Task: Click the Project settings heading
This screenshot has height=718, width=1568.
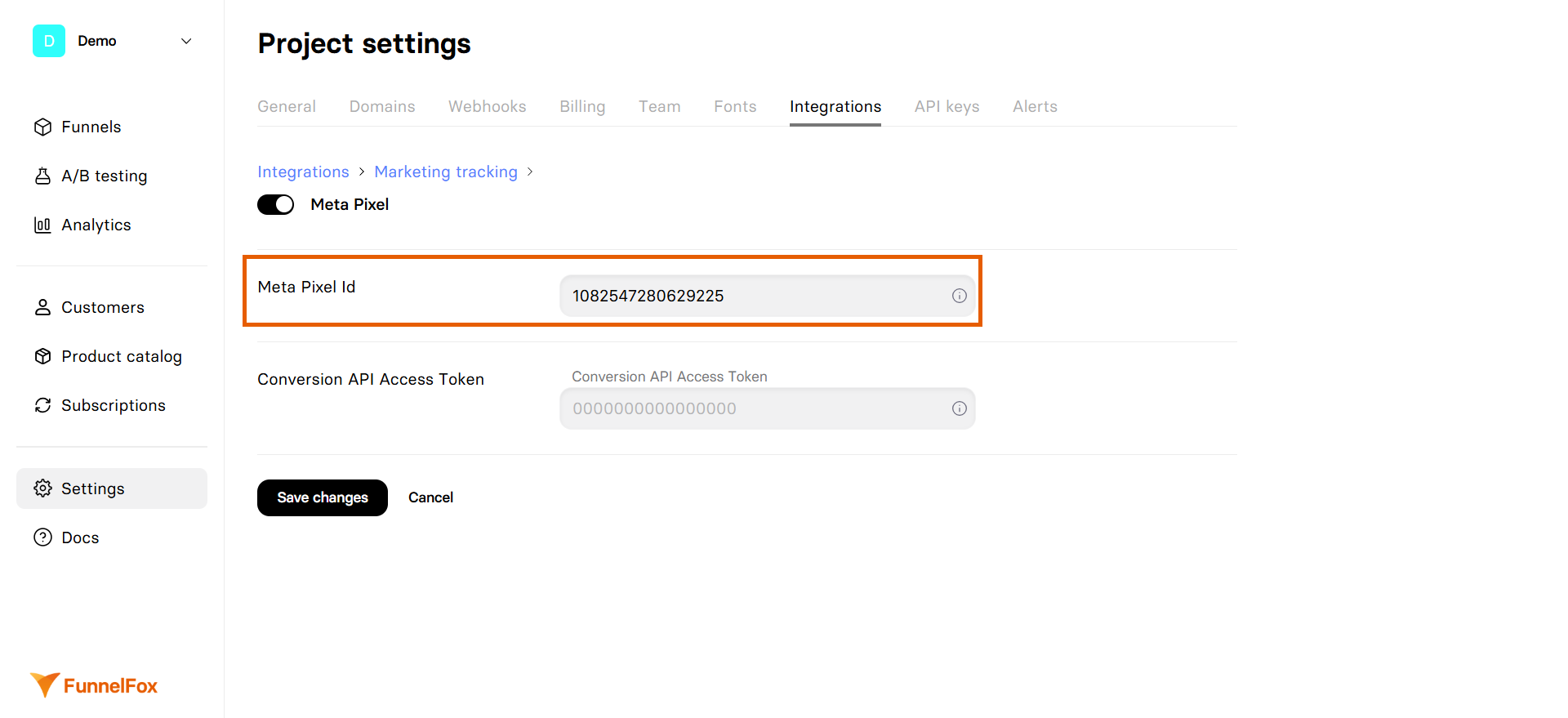Action: coord(364,43)
